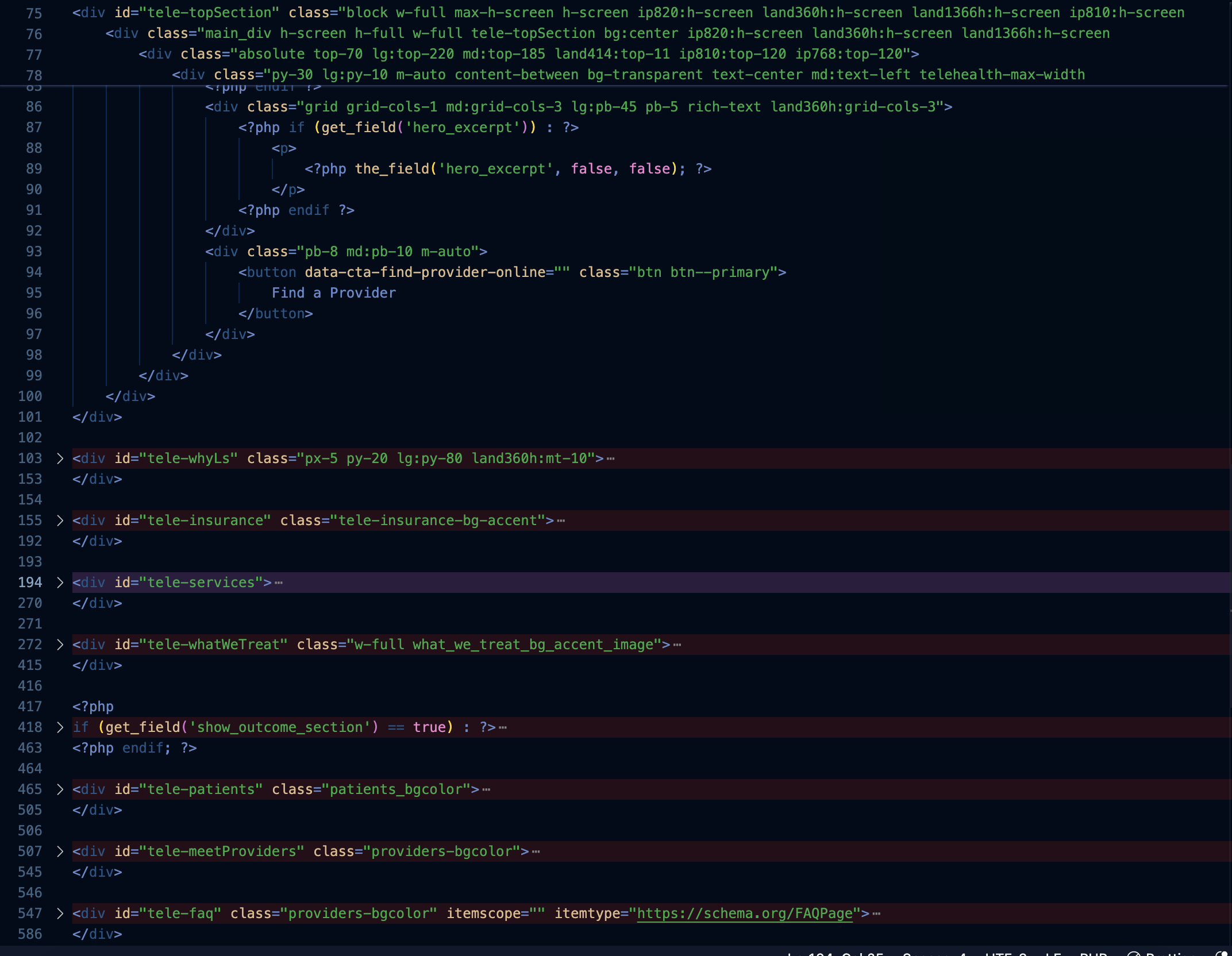Expand the tele-patients folded div

point(60,789)
